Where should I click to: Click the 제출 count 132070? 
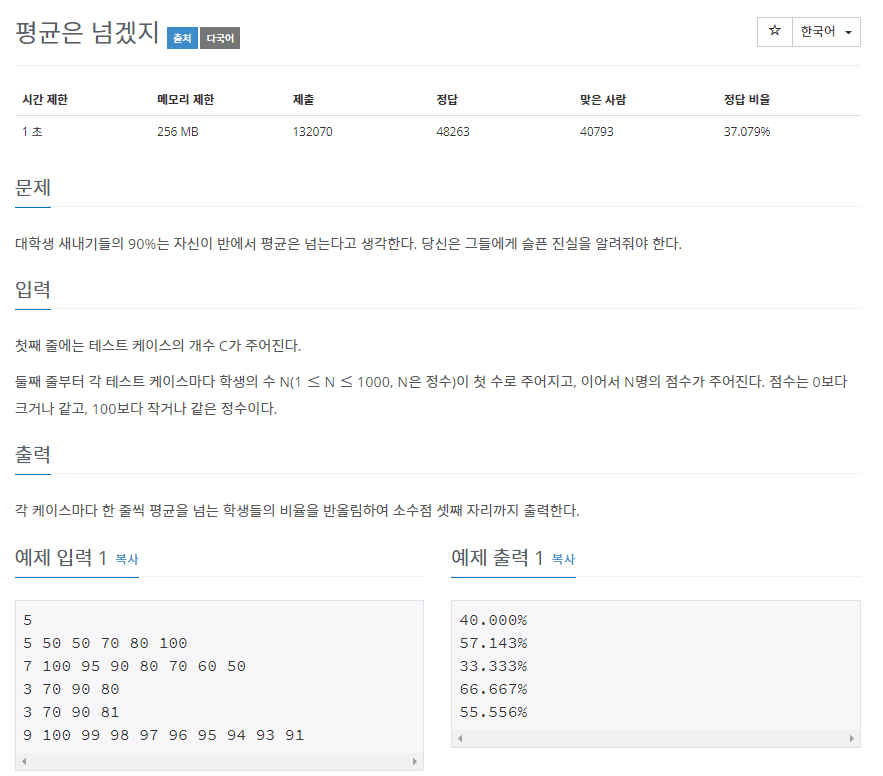(x=312, y=131)
